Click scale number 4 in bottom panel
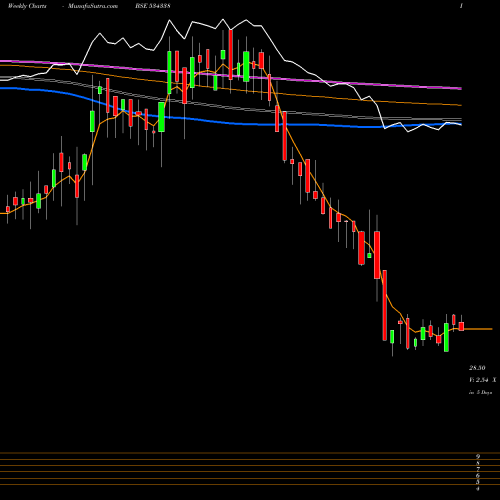 click(x=478, y=489)
